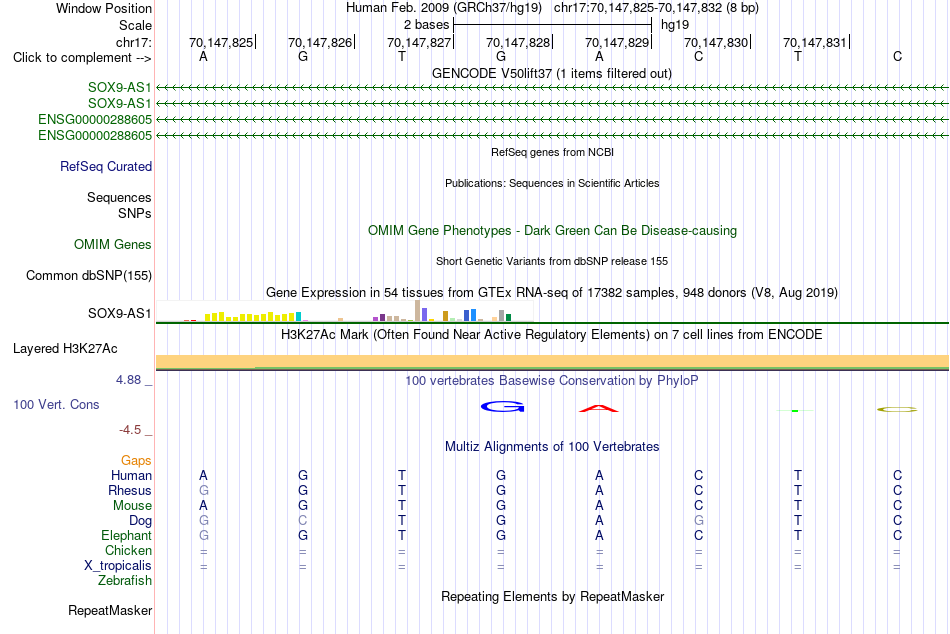
Task: Click hg19 label right of scale bar
Action: click(675, 25)
